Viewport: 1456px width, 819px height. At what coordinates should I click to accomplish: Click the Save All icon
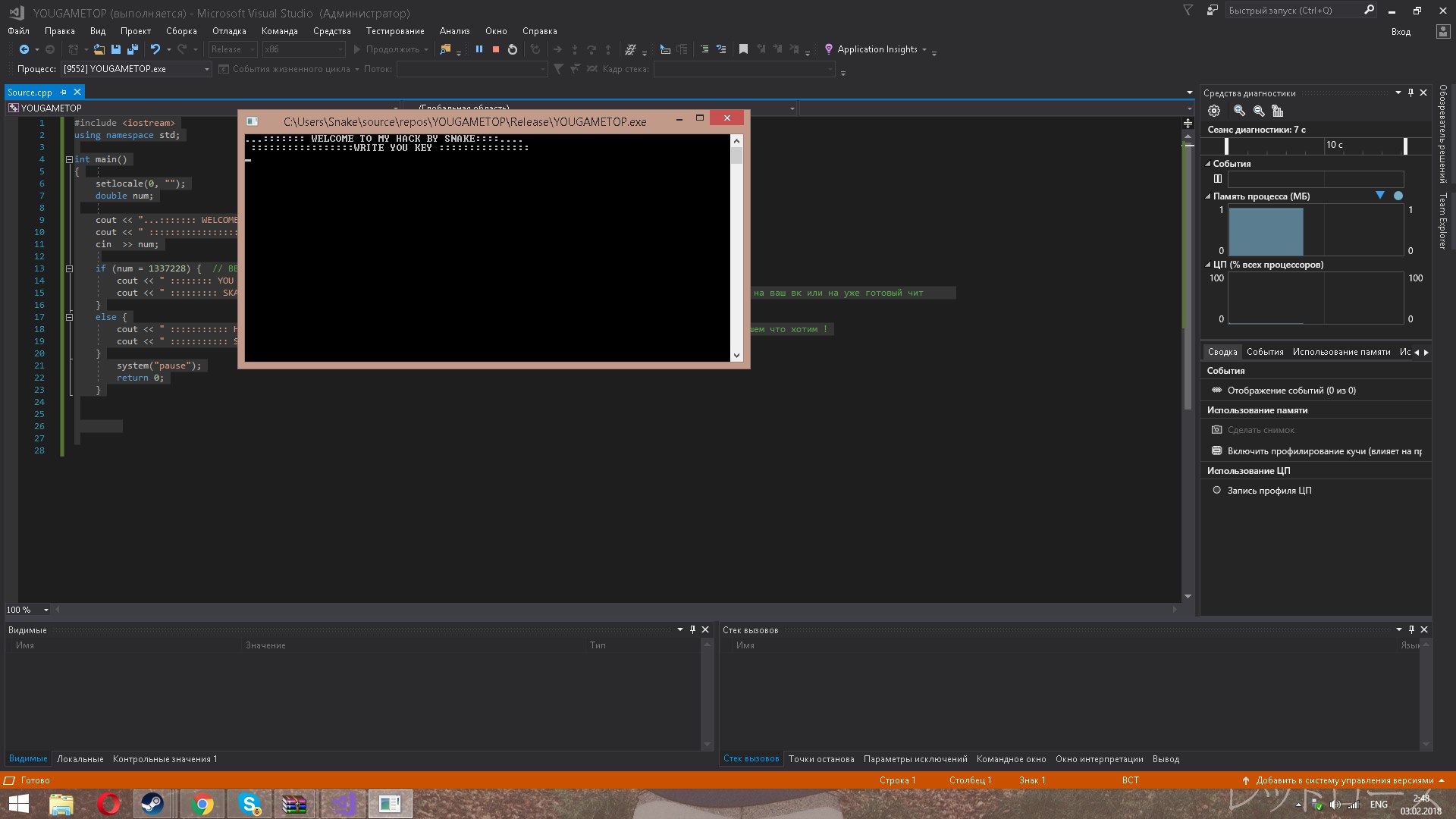[x=133, y=49]
